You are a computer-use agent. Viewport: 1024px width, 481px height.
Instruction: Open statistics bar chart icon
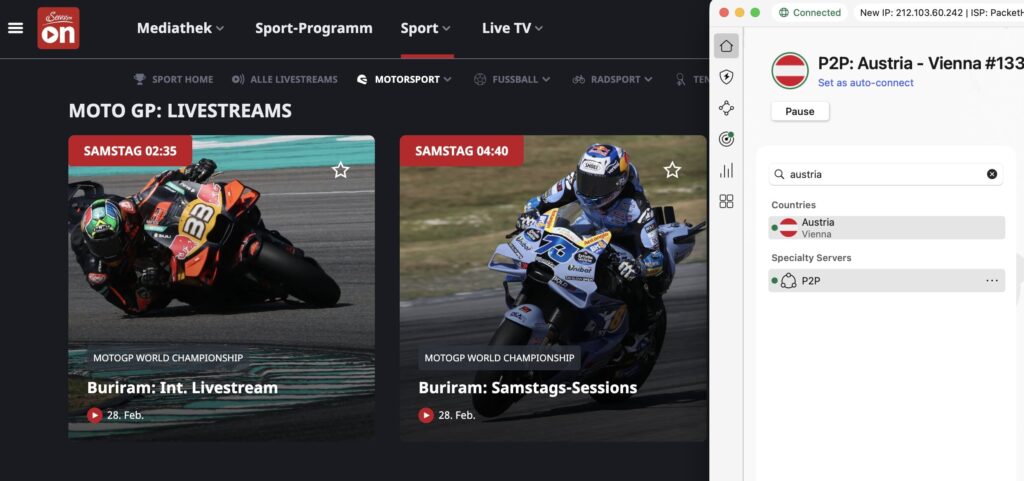coord(727,170)
